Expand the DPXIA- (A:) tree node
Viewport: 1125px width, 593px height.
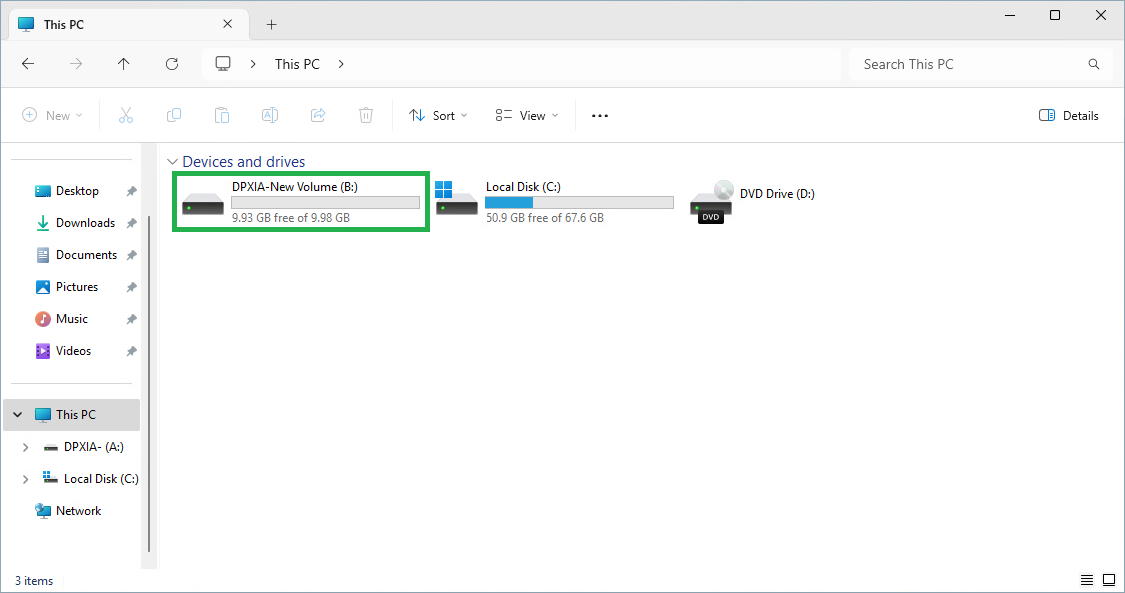pyautogui.click(x=26, y=447)
